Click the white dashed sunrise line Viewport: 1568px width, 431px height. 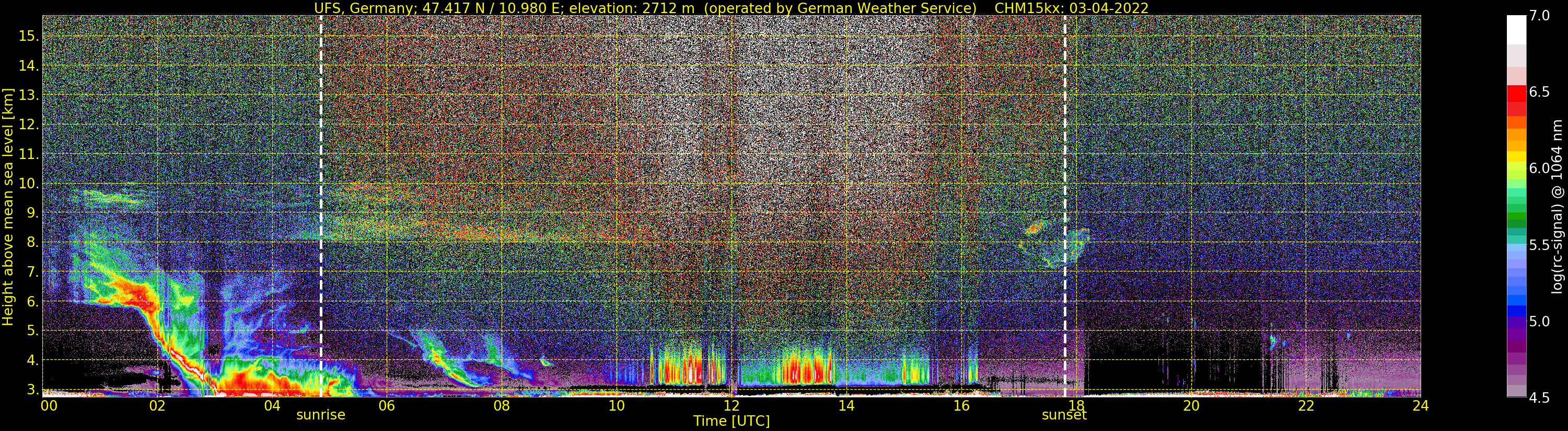(321, 206)
